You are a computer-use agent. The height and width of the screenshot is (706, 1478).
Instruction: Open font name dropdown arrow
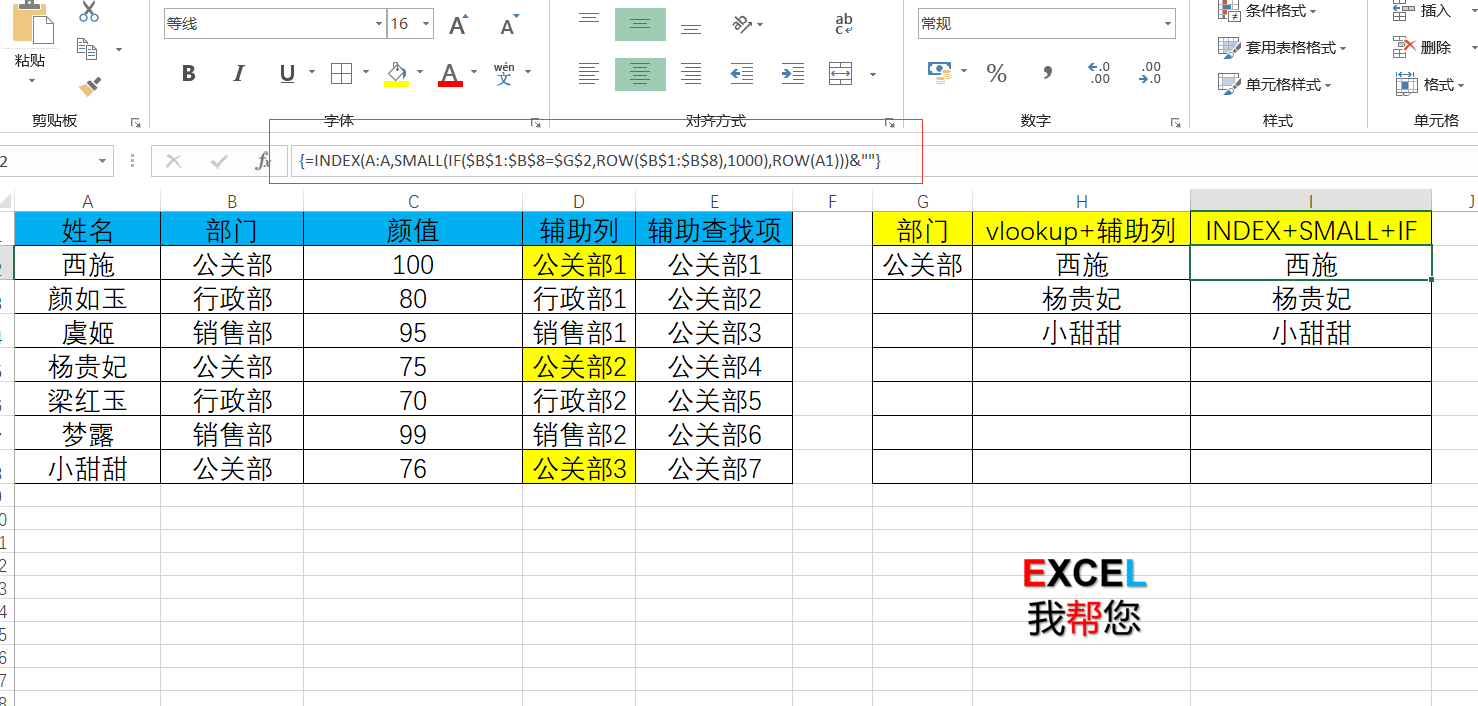[379, 24]
